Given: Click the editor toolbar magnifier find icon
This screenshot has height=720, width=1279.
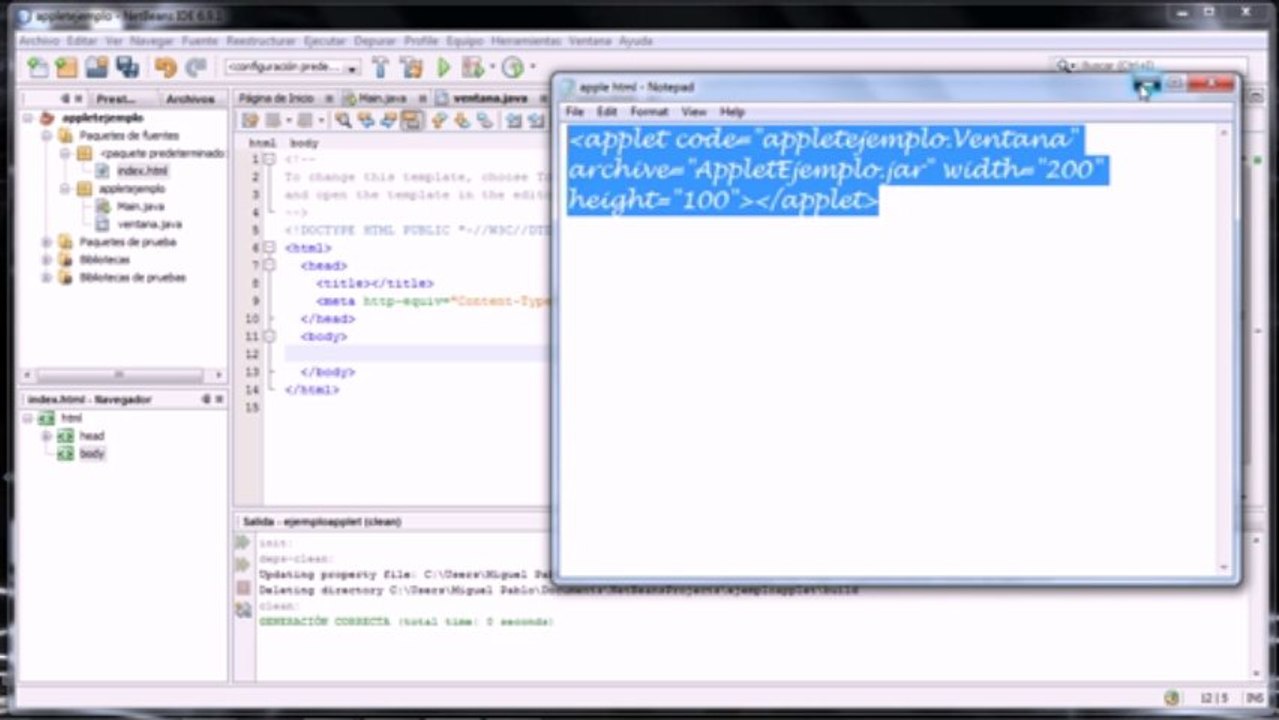Looking at the screenshot, I should click(343, 120).
